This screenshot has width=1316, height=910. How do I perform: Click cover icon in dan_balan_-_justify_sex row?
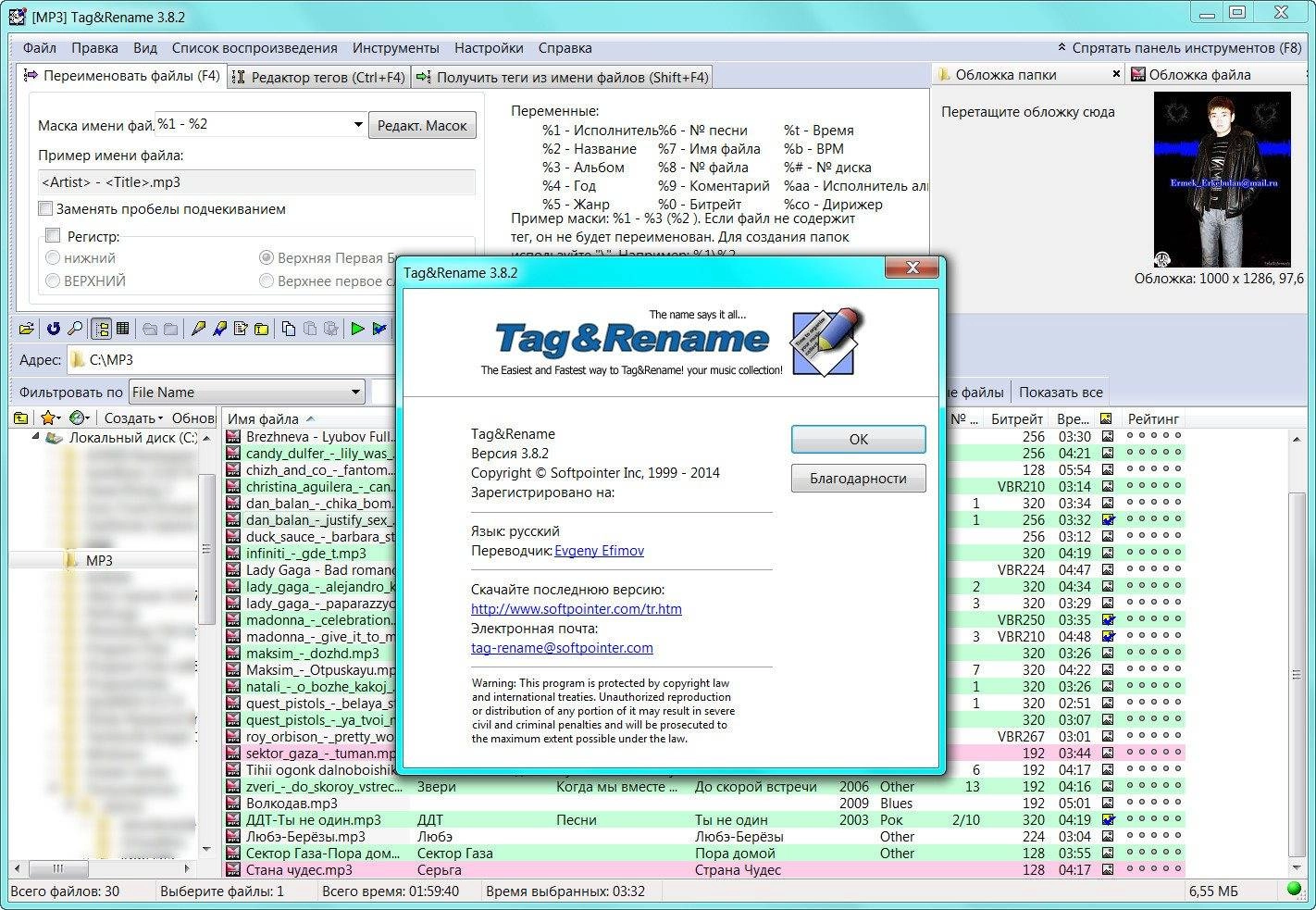click(1108, 520)
